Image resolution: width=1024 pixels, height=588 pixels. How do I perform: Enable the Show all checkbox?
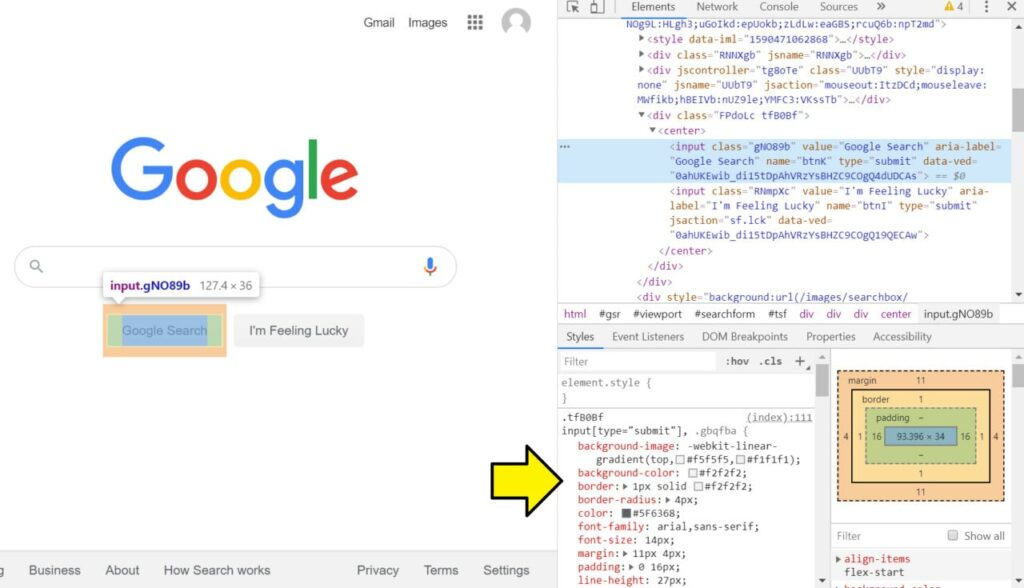click(x=953, y=536)
